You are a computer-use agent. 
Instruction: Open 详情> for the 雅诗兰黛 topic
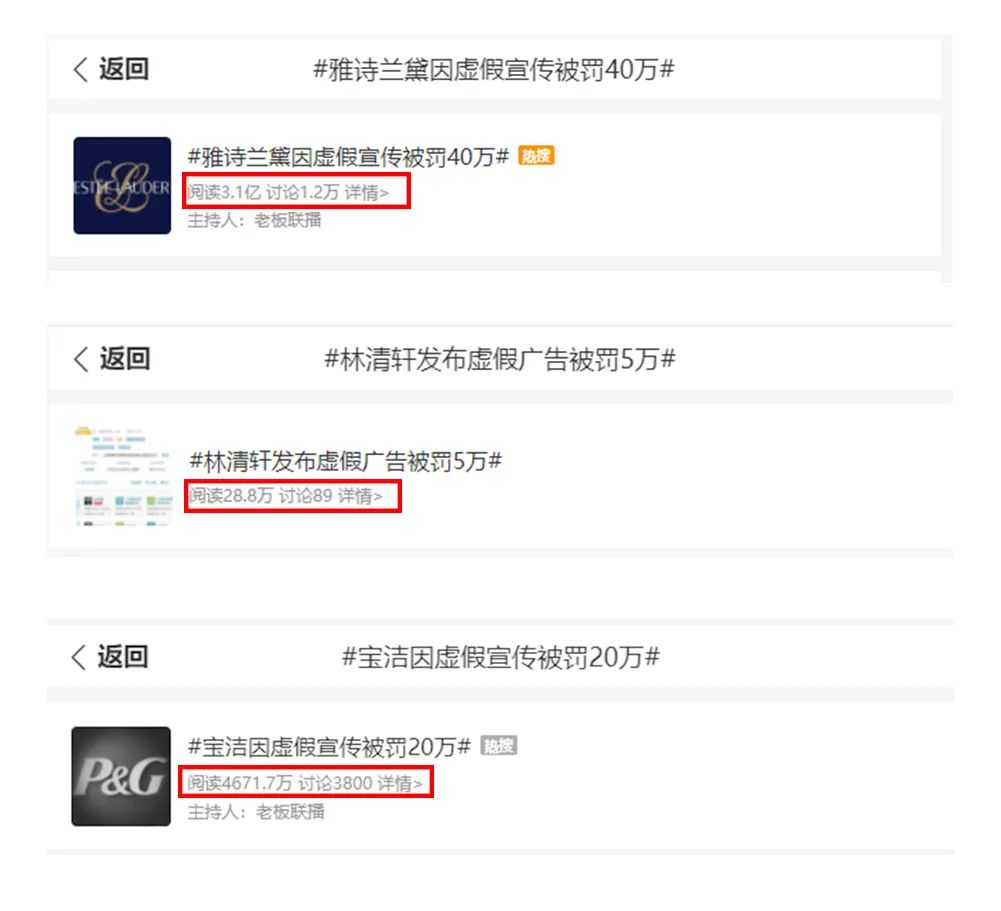tap(366, 192)
